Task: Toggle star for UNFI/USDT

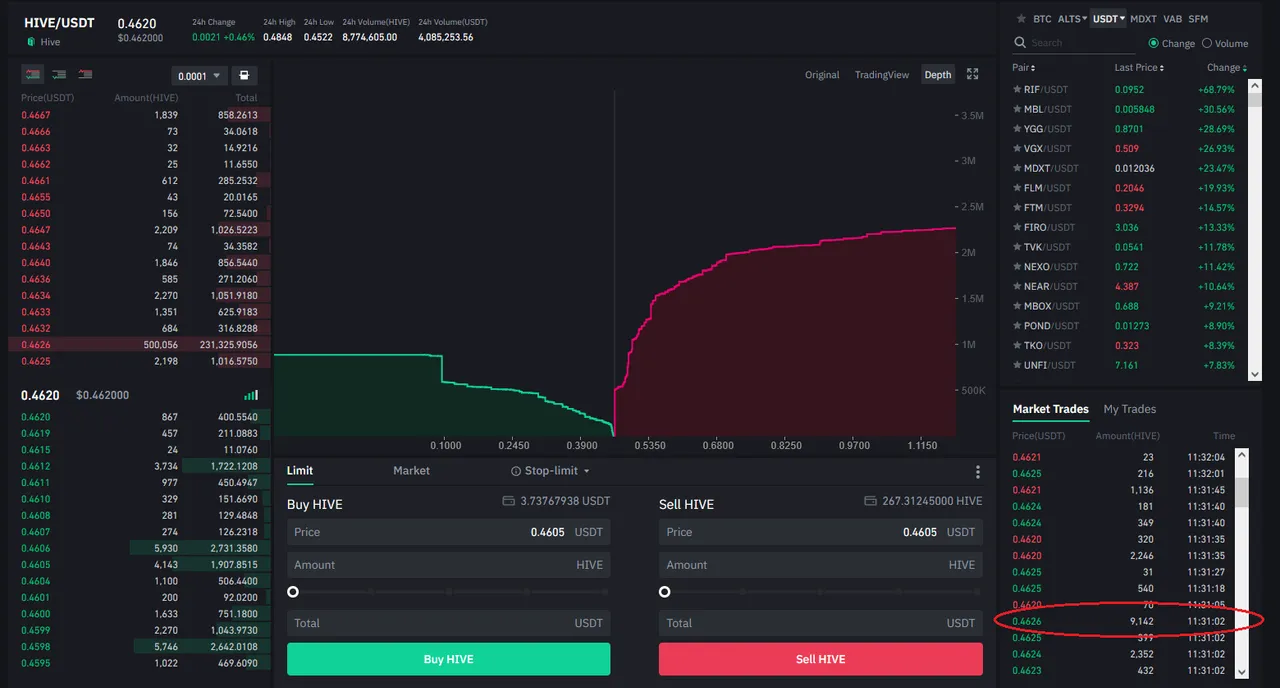Action: point(1018,365)
